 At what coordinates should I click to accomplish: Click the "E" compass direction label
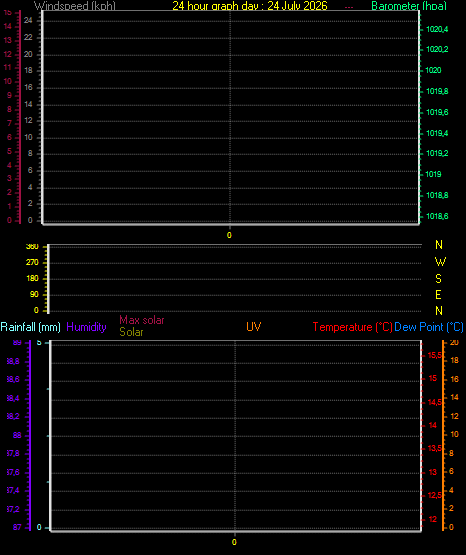[438, 294]
